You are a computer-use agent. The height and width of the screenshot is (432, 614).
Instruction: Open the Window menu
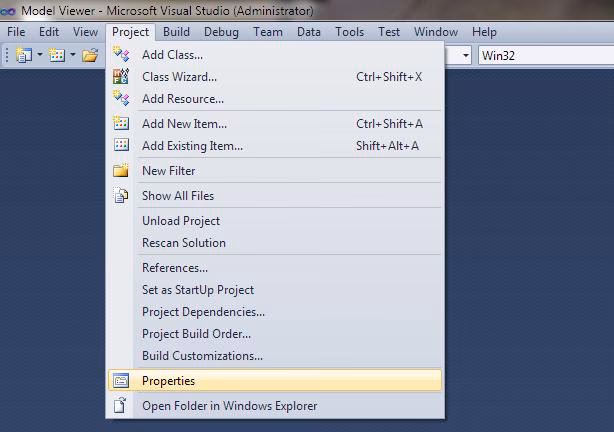[x=436, y=32]
